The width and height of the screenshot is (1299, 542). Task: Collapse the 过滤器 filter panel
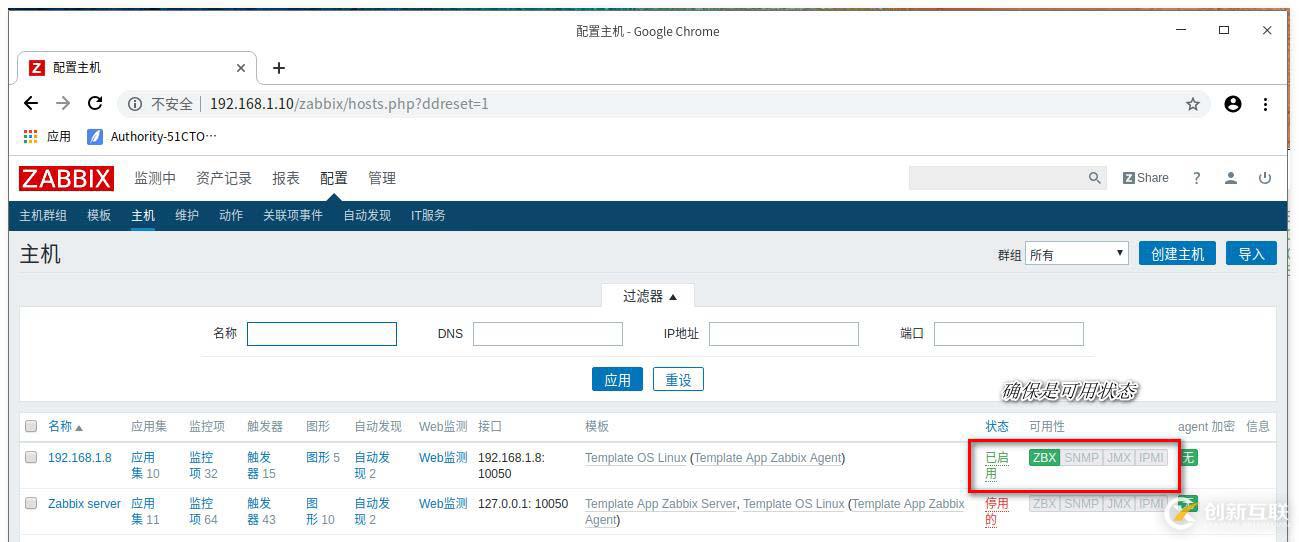pyautogui.click(x=649, y=296)
